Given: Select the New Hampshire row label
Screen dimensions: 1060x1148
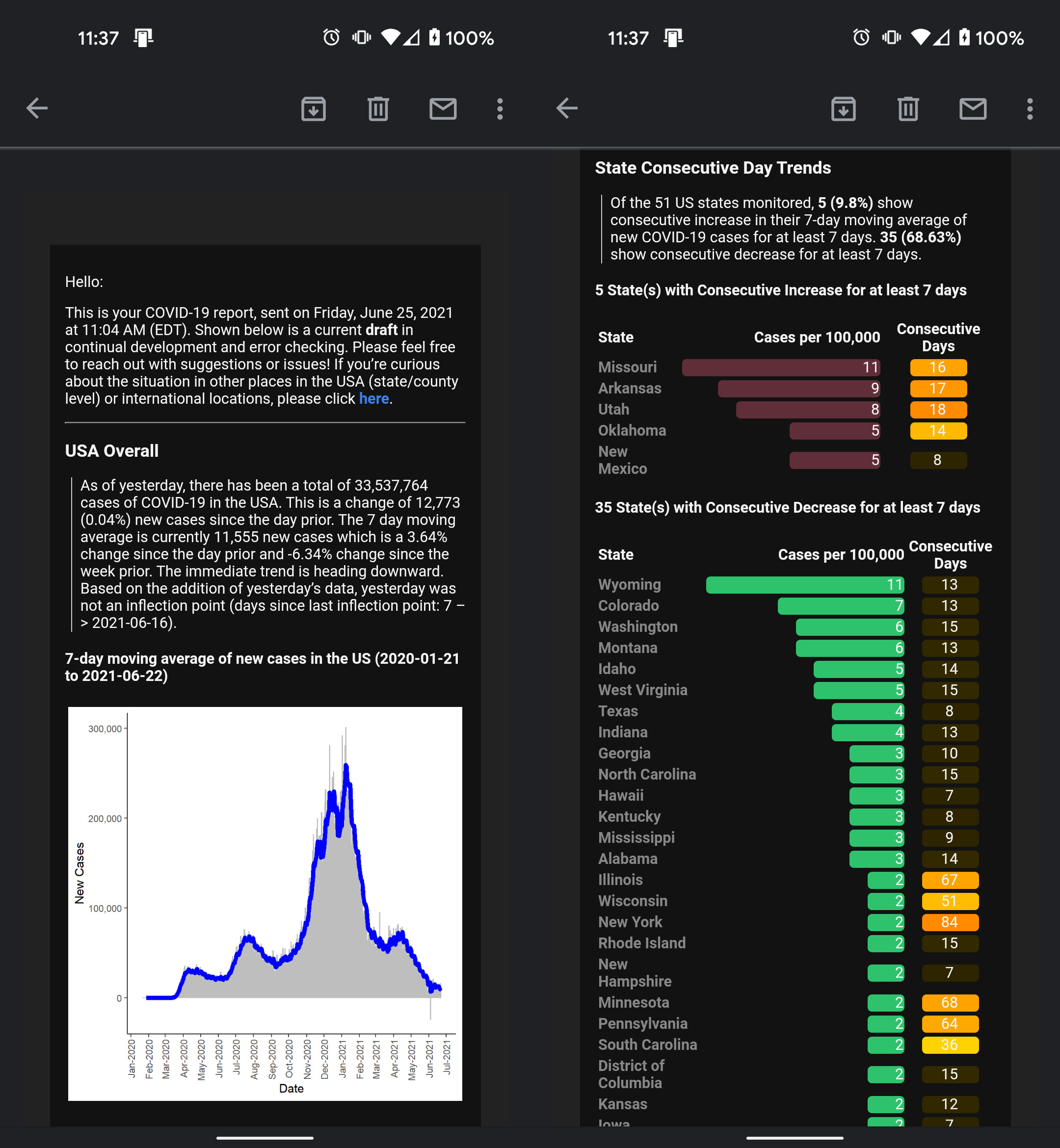Looking at the screenshot, I should [635, 972].
